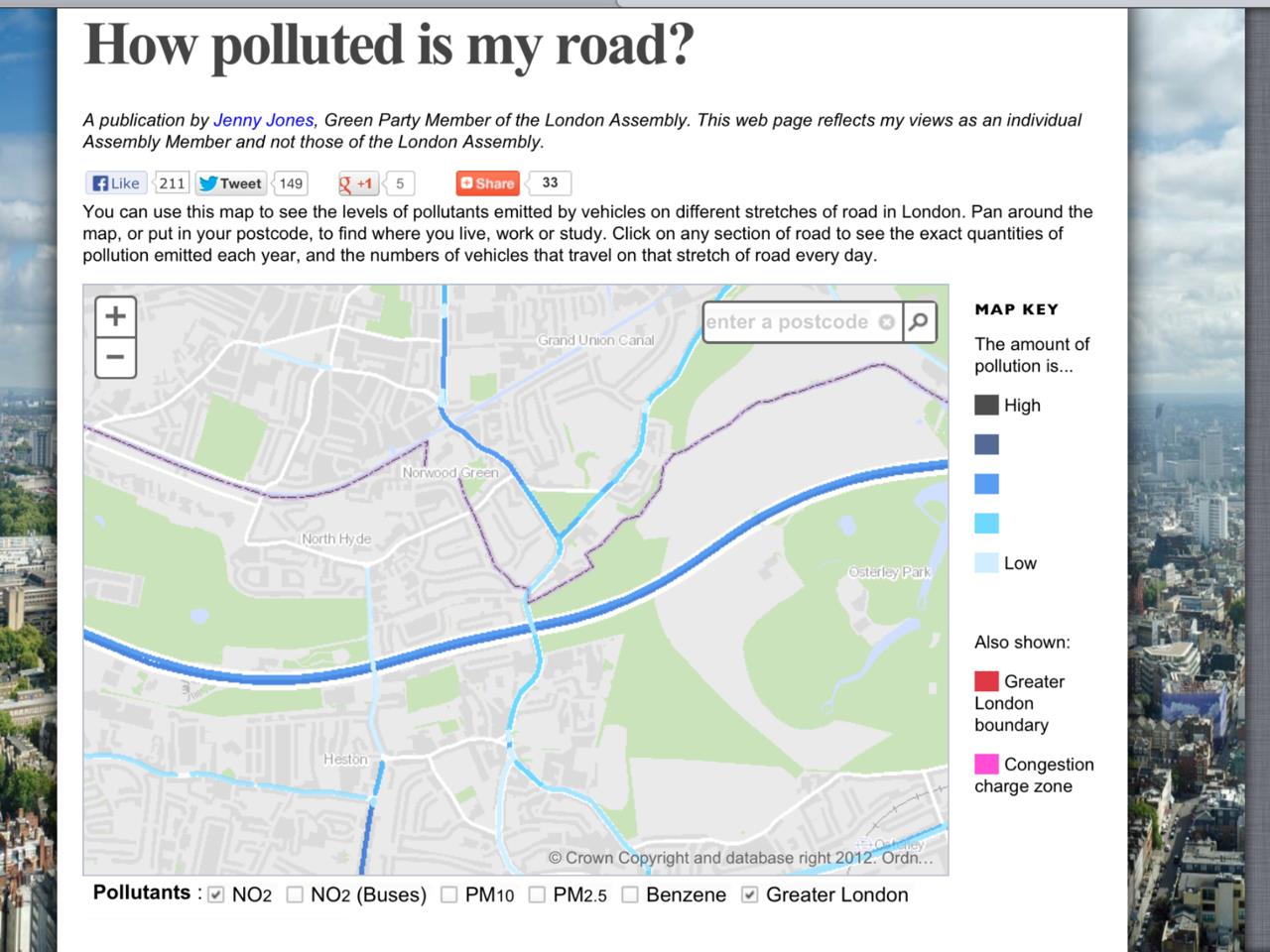This screenshot has height=952, width=1270.
Task: Toggle the Benzene pollutant checkbox
Action: (x=630, y=894)
